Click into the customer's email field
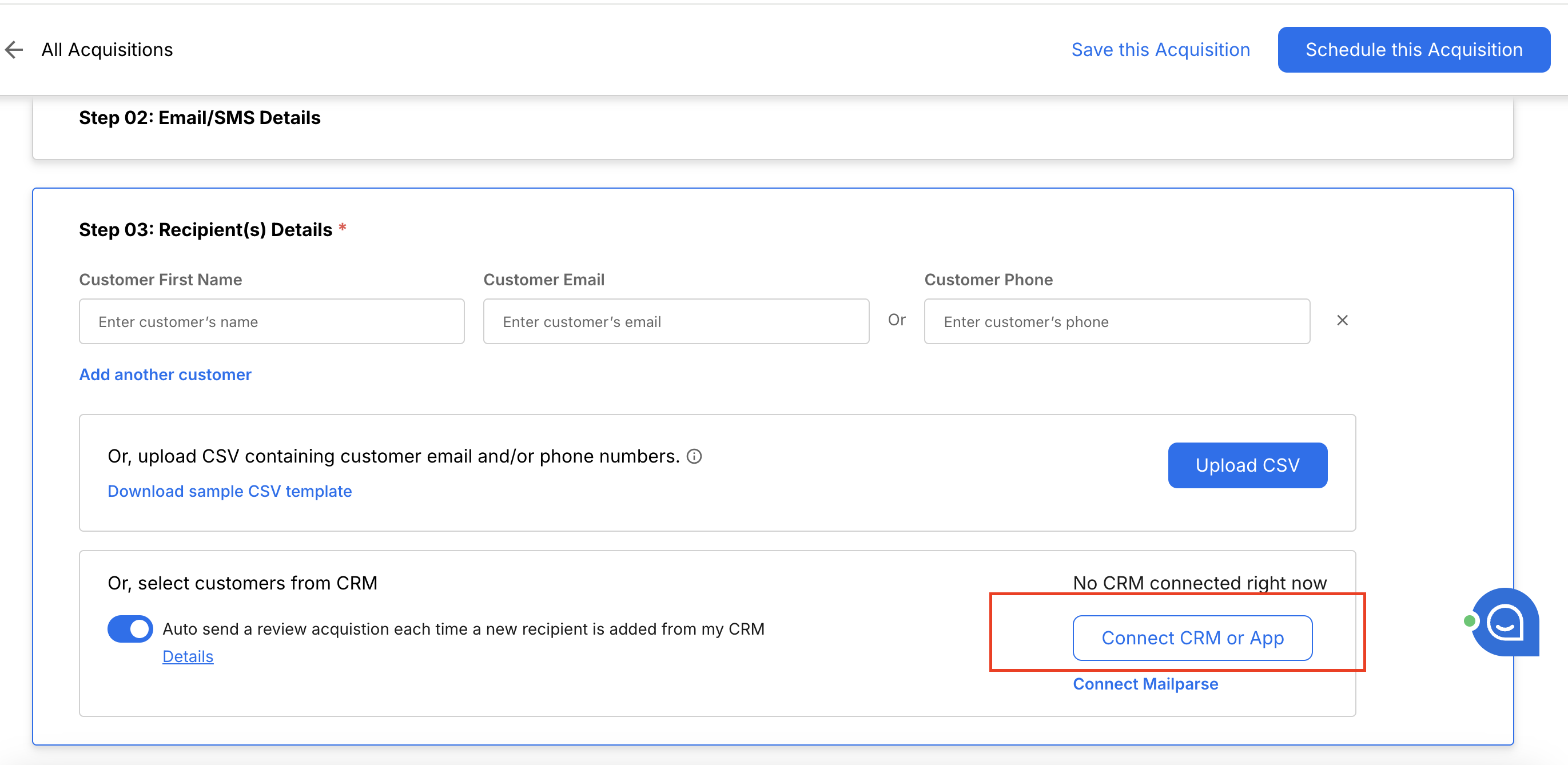The height and width of the screenshot is (765, 1568). (x=676, y=321)
